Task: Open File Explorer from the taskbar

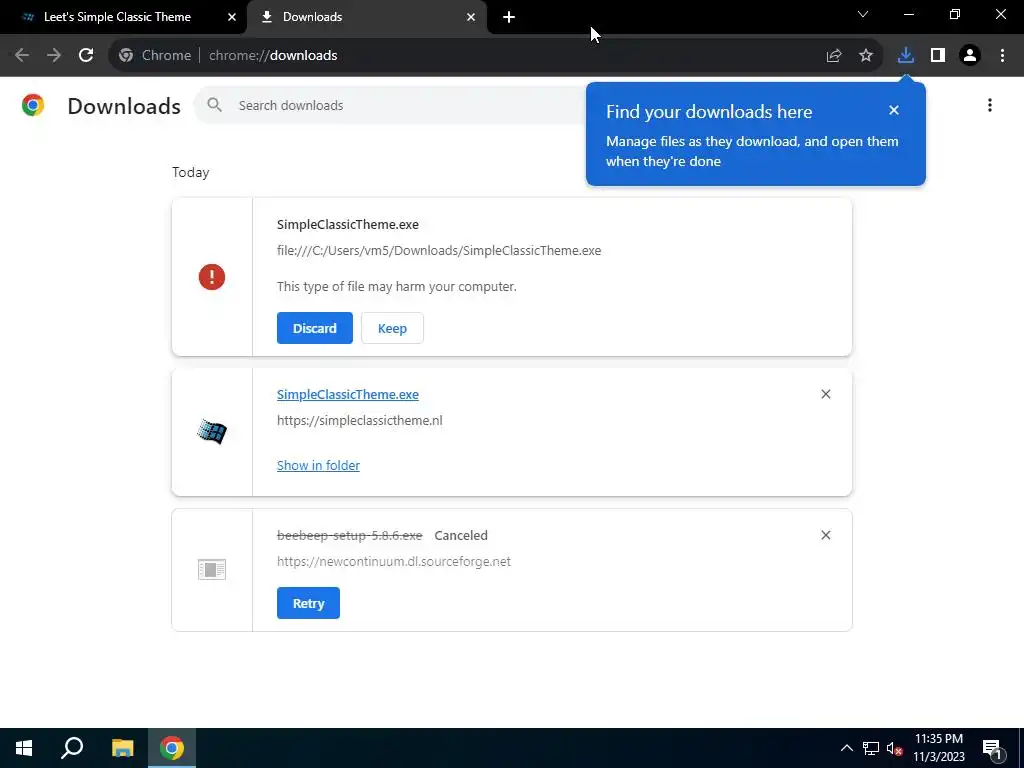Action: point(123,748)
